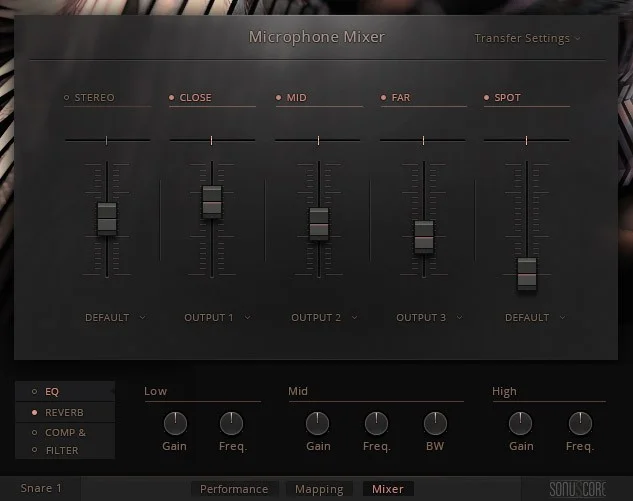
Task: Turn off the FAR microphone channel
Action: [x=383, y=98]
